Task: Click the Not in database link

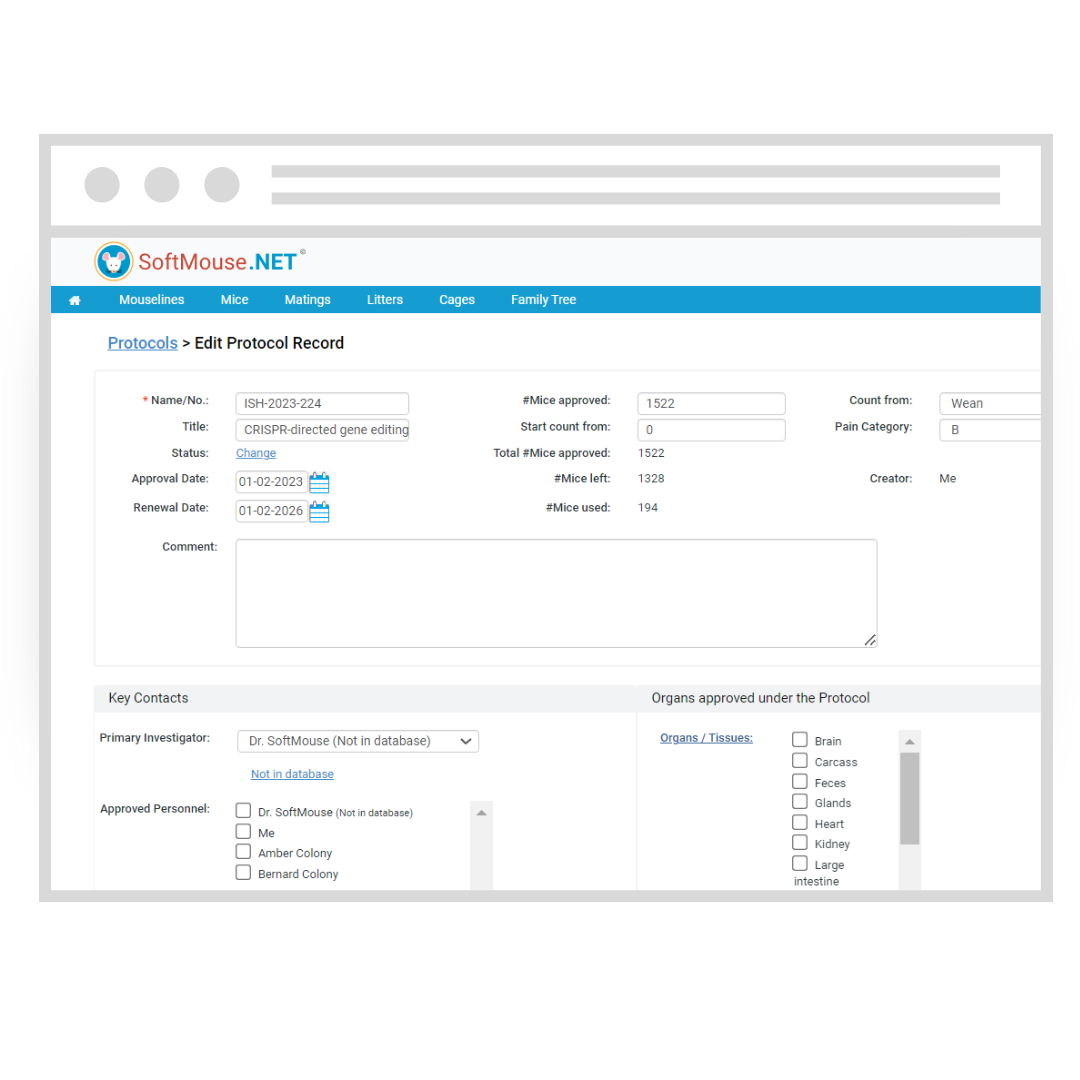Action: click(292, 774)
